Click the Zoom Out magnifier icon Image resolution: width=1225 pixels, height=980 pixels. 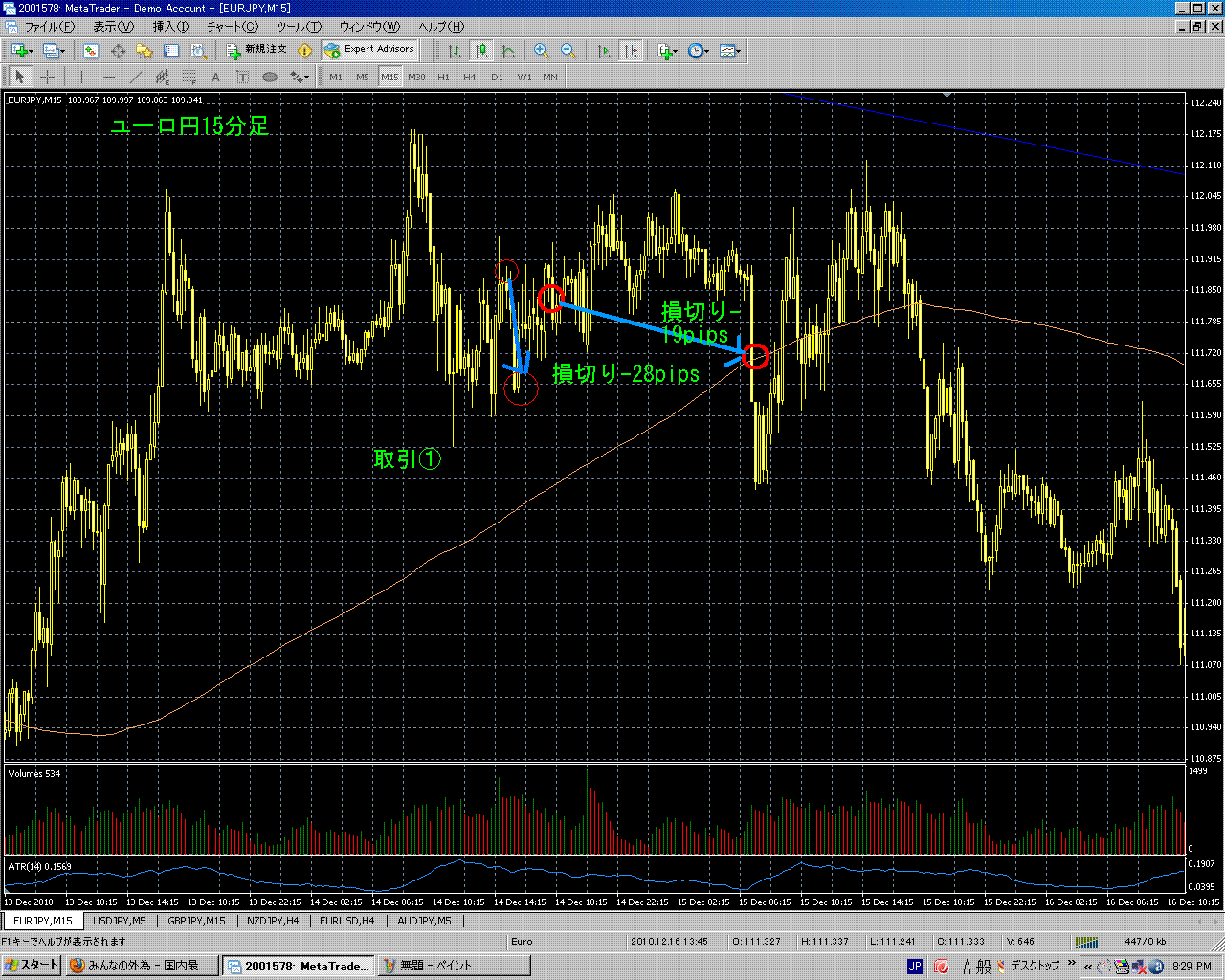pos(568,51)
